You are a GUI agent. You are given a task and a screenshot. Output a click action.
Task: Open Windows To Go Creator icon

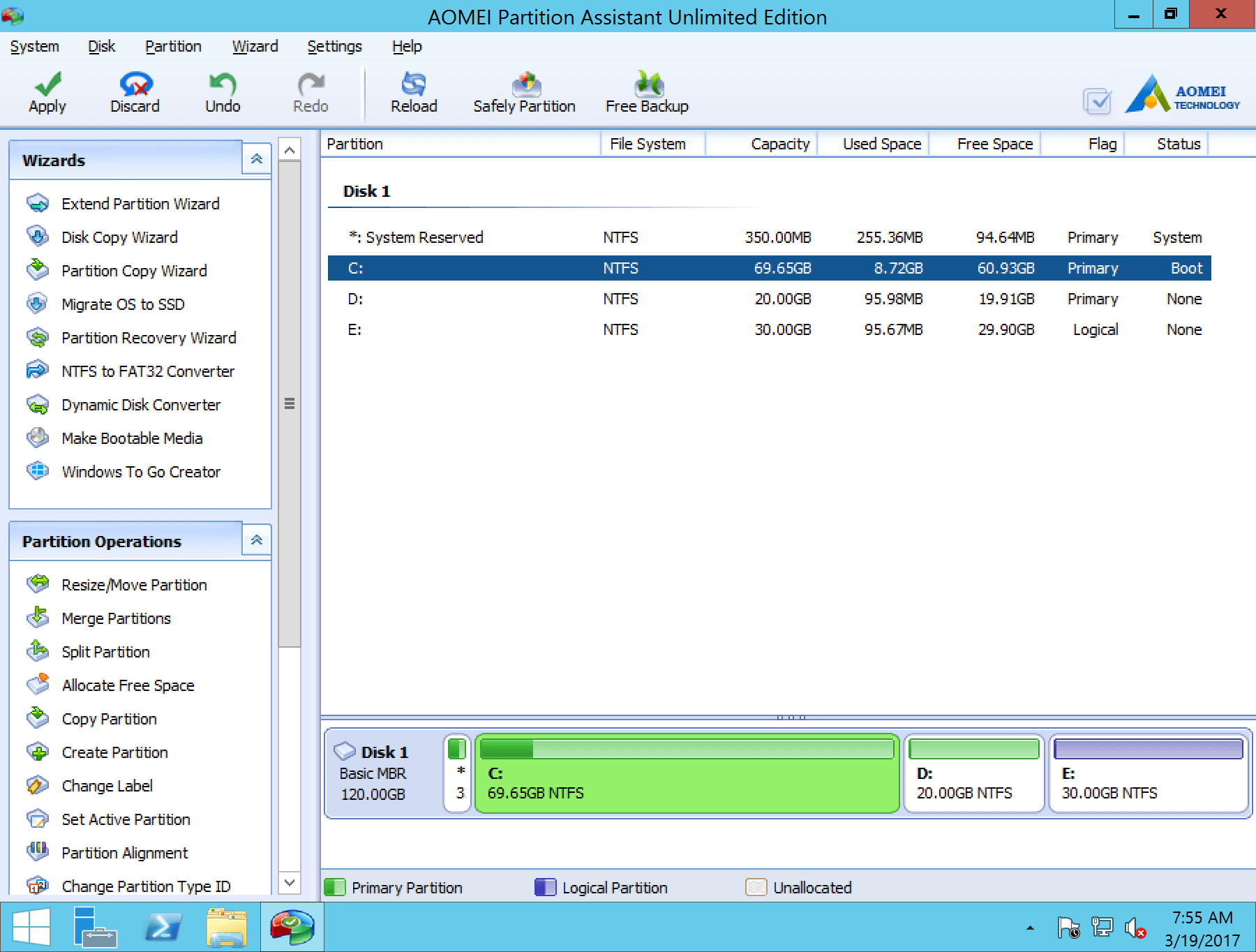click(x=38, y=471)
